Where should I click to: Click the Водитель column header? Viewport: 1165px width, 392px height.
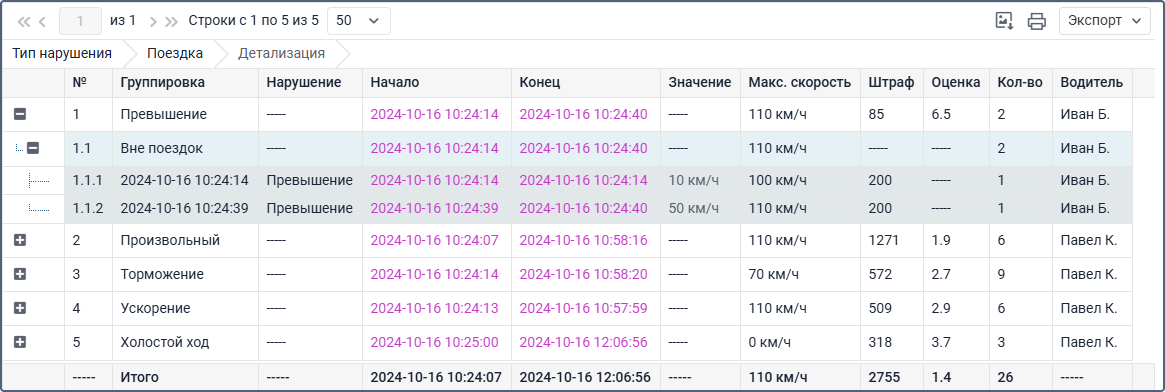tap(1091, 82)
